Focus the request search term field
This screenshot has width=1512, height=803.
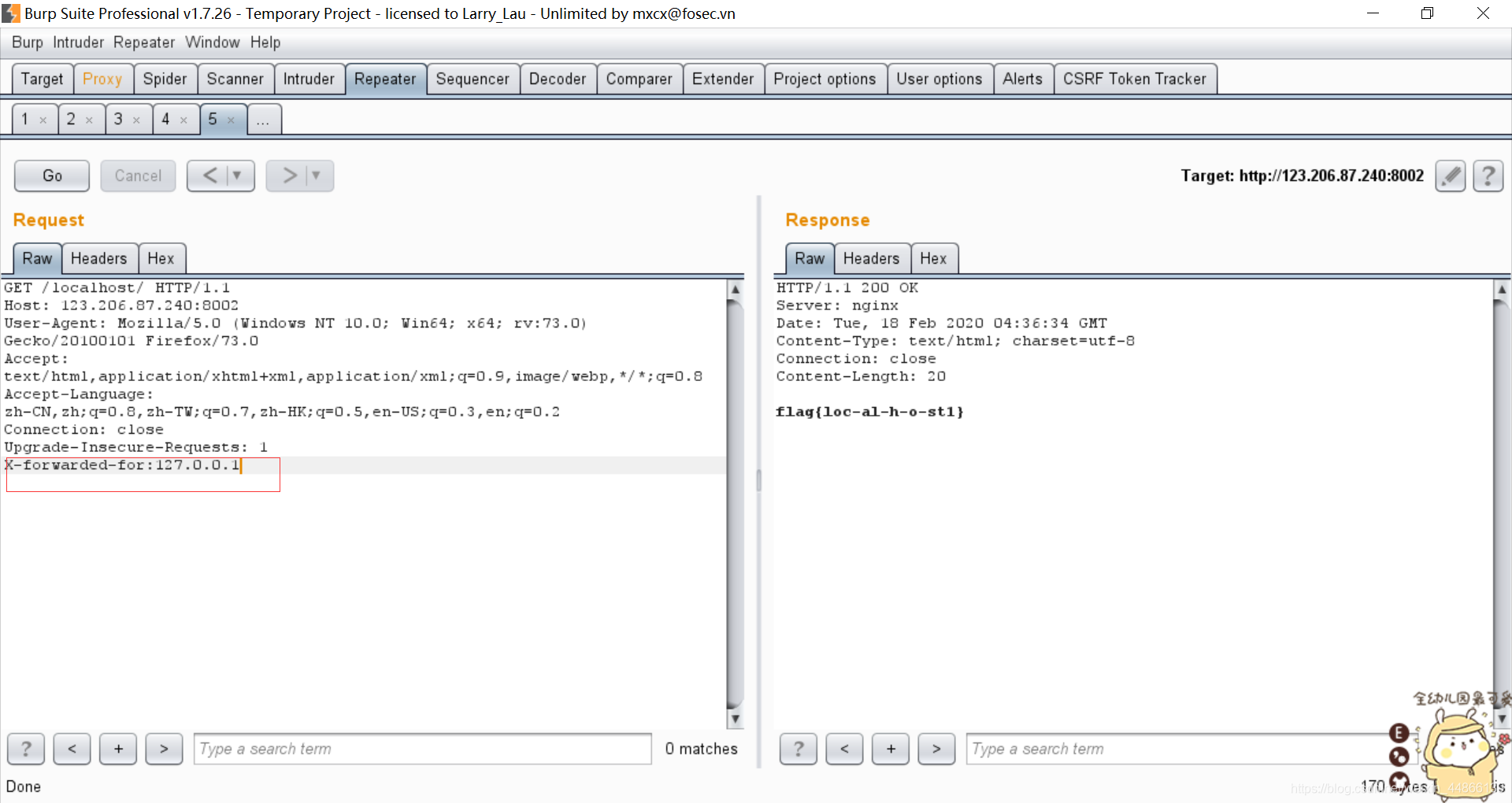click(423, 749)
